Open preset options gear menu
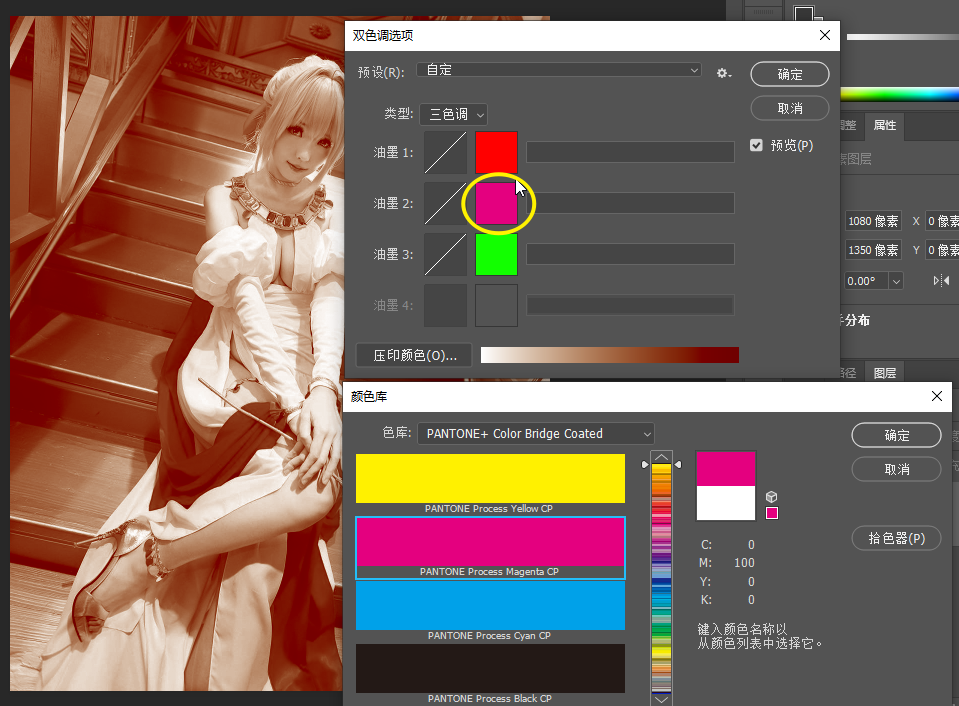Screen dimensions: 959x706 724,73
